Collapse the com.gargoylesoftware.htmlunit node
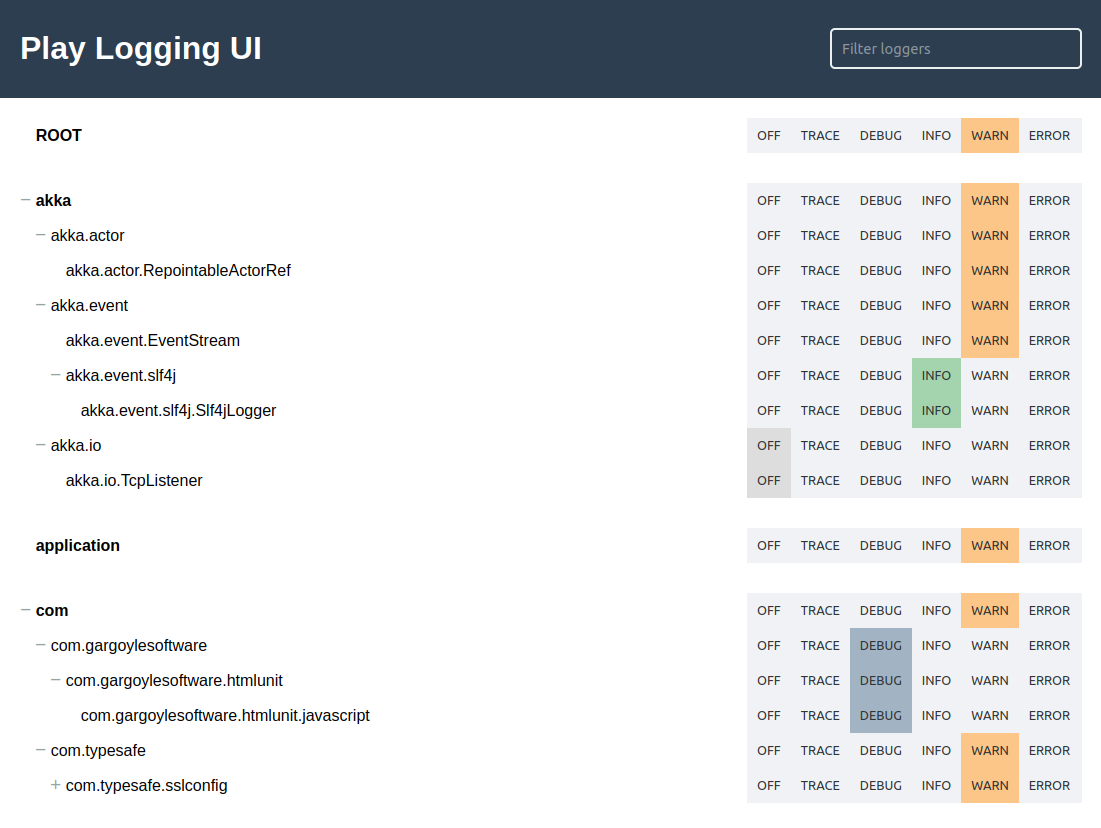This screenshot has width=1101, height=828. [x=55, y=680]
